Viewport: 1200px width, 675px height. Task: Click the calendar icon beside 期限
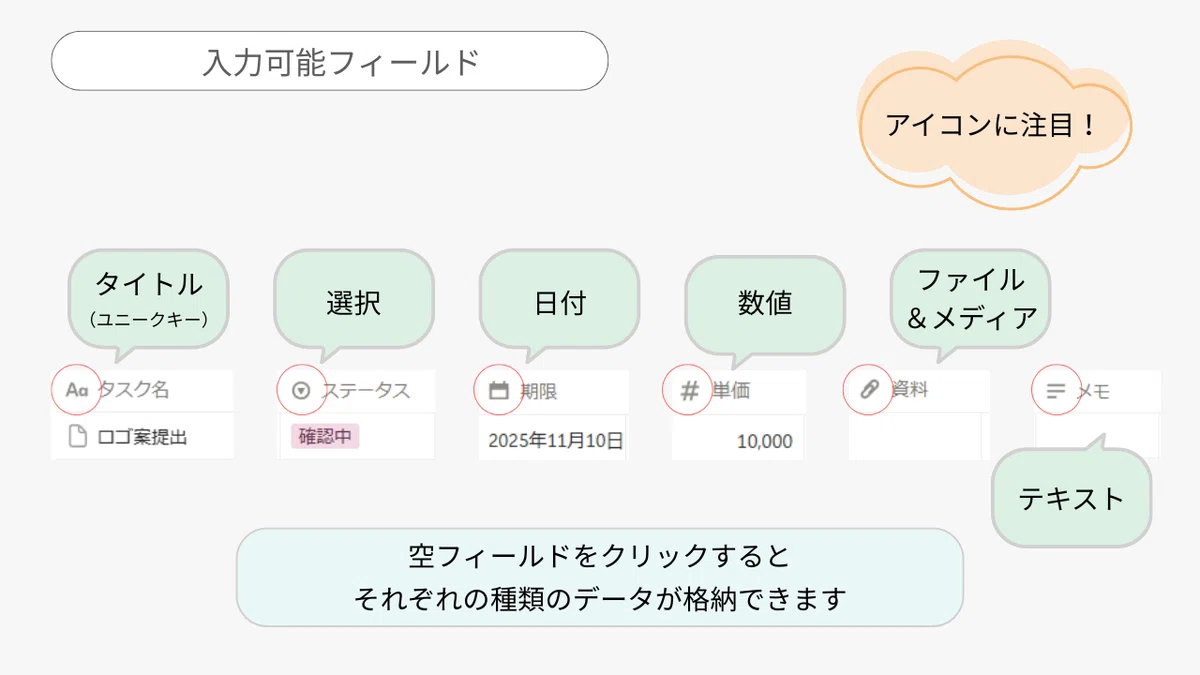[498, 391]
